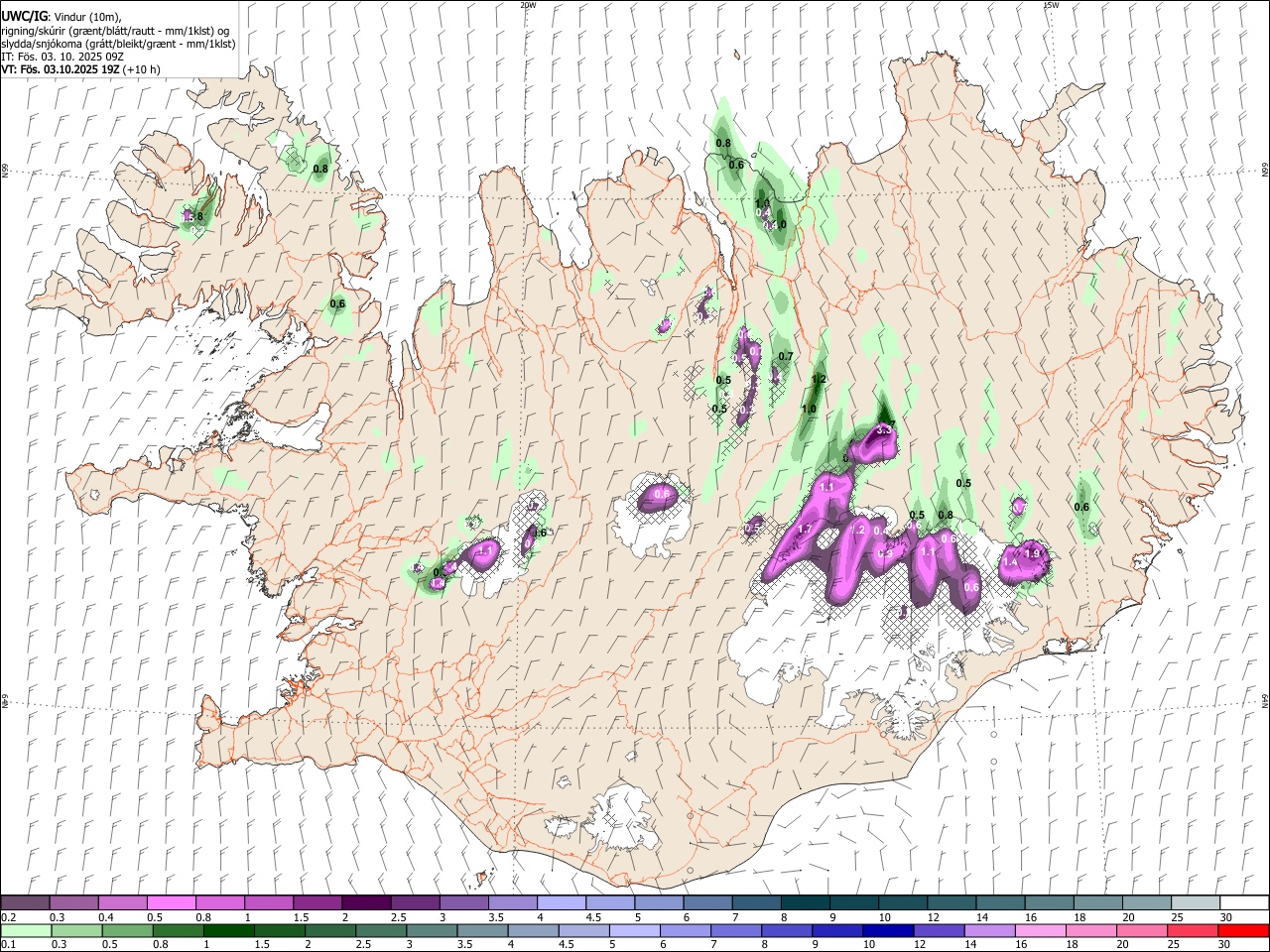Click the '15W' longitude label
The width and height of the screenshot is (1270, 952).
[x=1051, y=5]
